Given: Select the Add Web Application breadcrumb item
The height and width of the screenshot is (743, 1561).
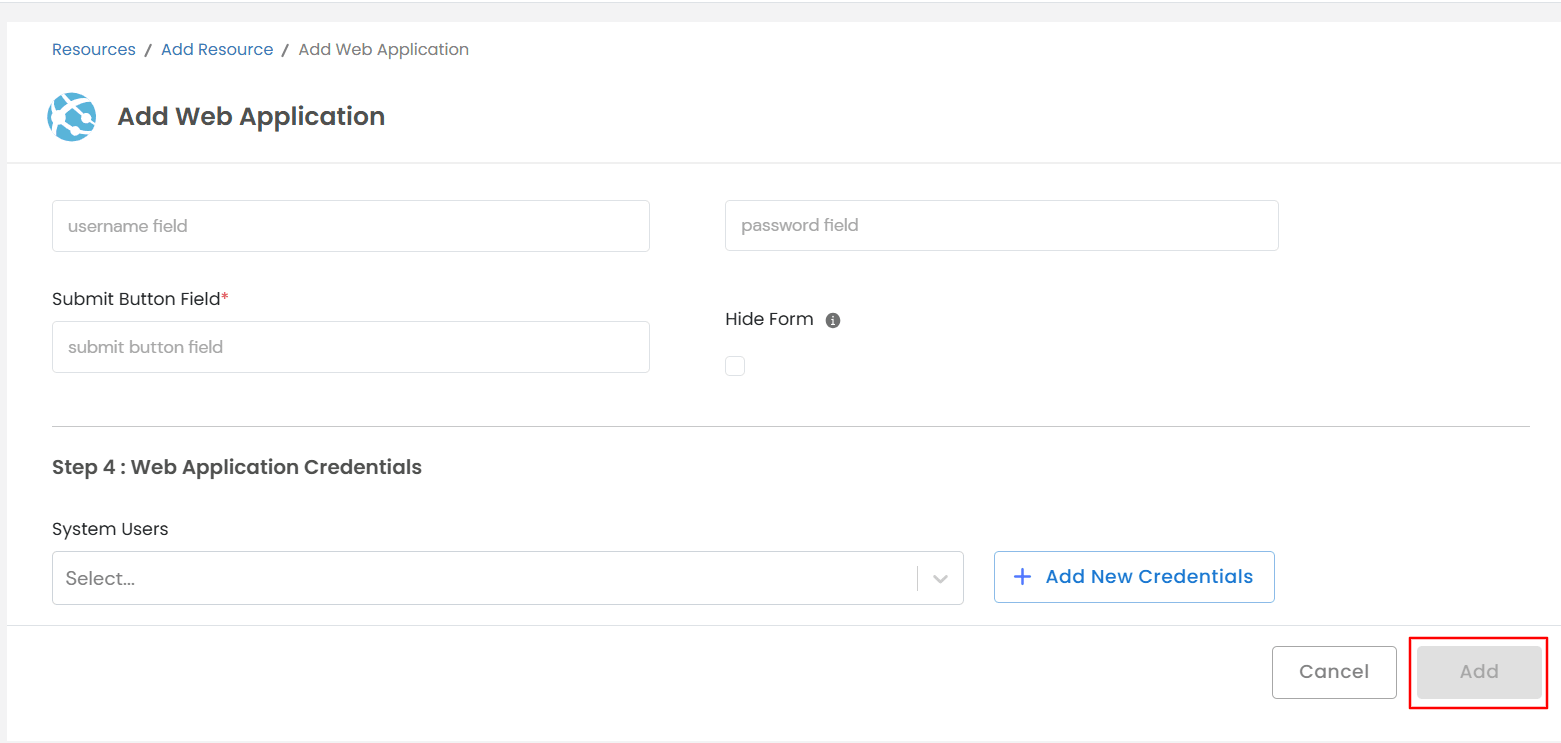Looking at the screenshot, I should click(x=383, y=49).
